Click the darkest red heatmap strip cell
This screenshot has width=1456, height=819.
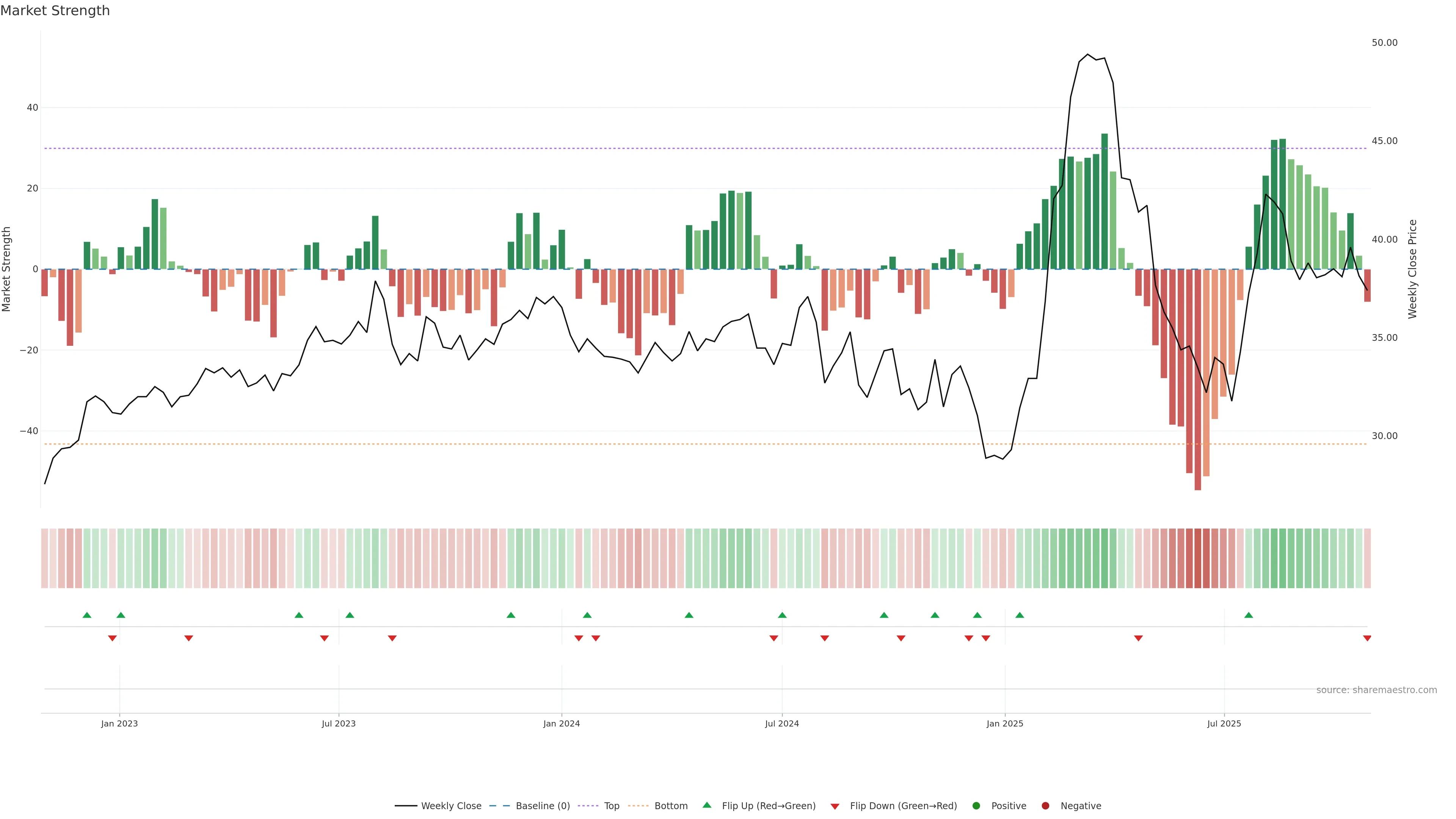coord(1198,559)
